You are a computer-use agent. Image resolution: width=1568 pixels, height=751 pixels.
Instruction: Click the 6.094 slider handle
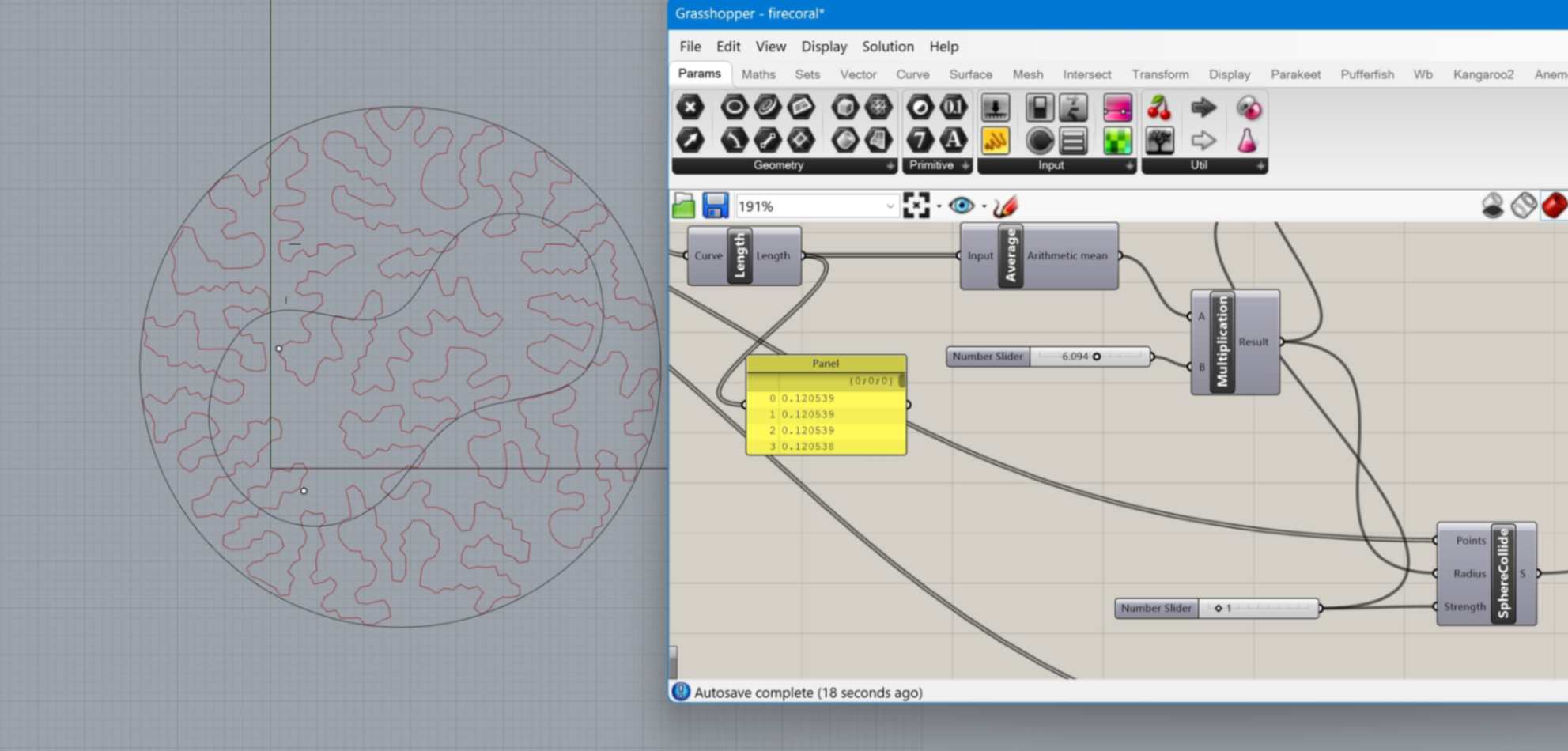(x=1097, y=357)
